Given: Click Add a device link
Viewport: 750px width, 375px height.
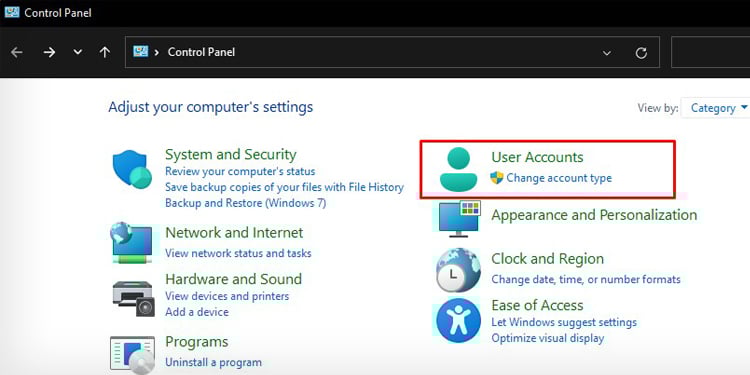Looking at the screenshot, I should pyautogui.click(x=197, y=312).
